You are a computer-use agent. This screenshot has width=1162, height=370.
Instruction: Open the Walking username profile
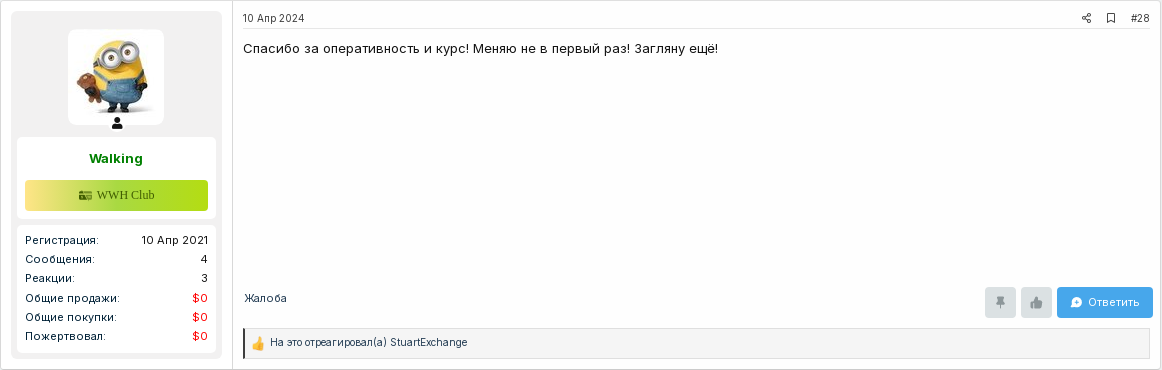[116, 159]
